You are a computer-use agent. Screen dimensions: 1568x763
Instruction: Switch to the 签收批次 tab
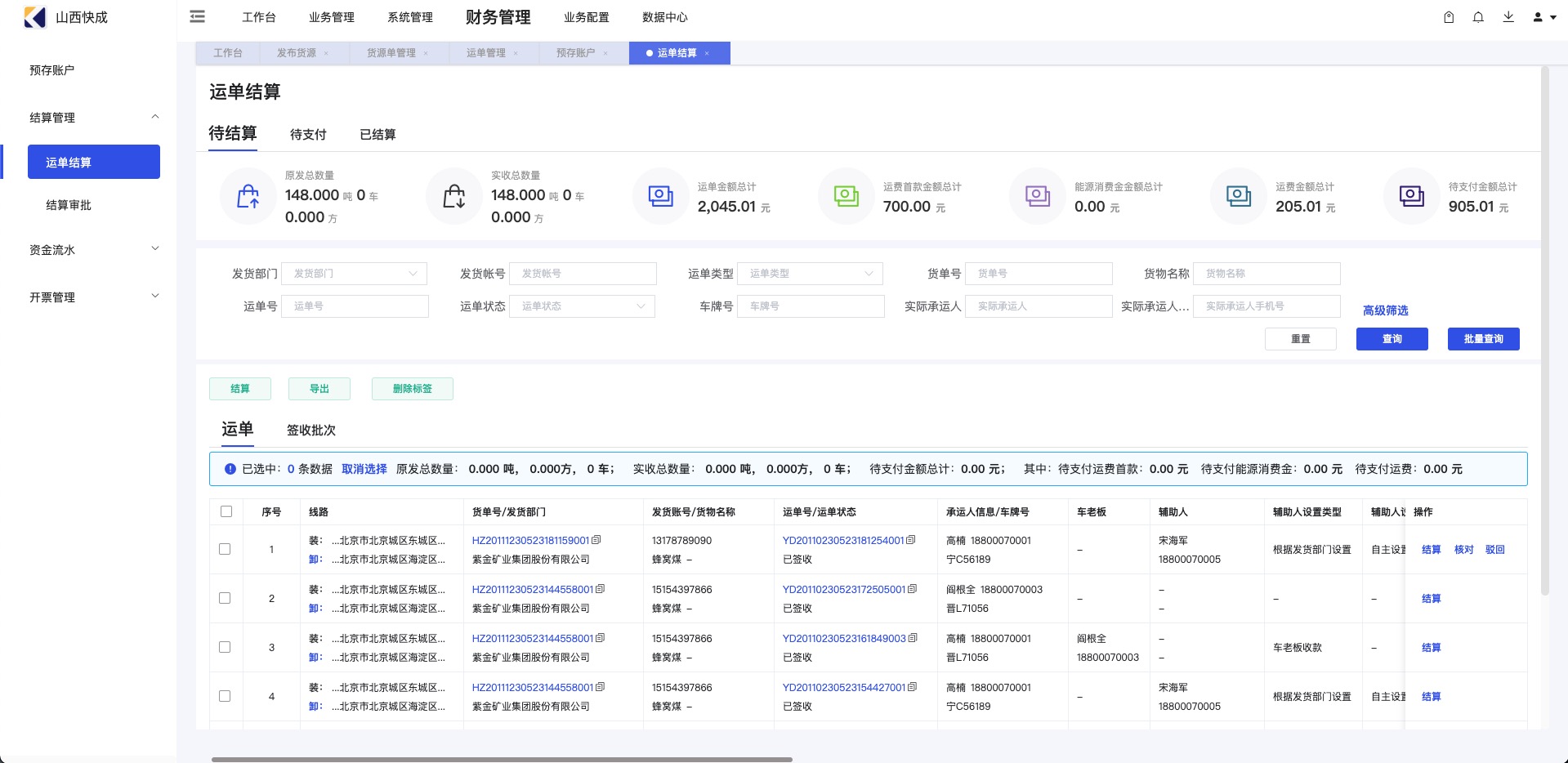311,431
